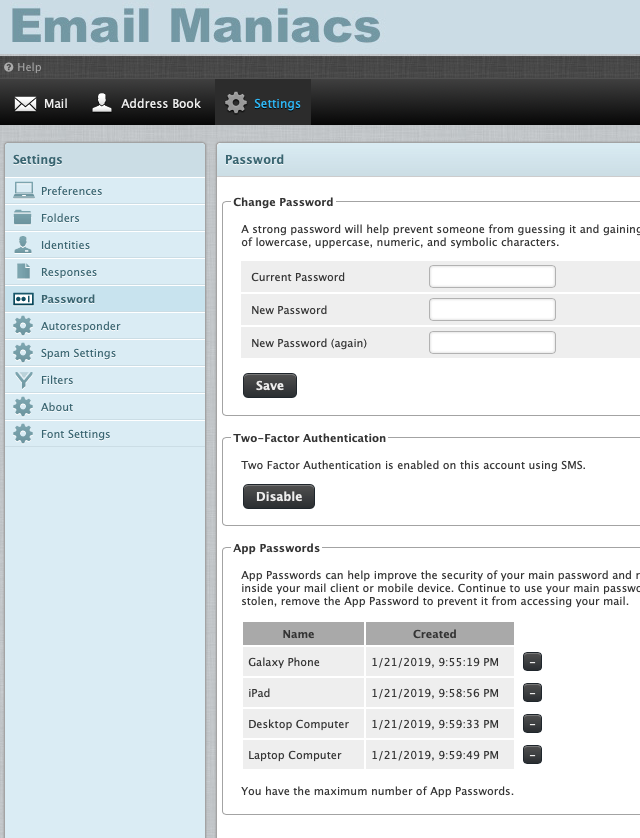Click the Folders folder icon
The height and width of the screenshot is (838, 640).
click(22, 217)
